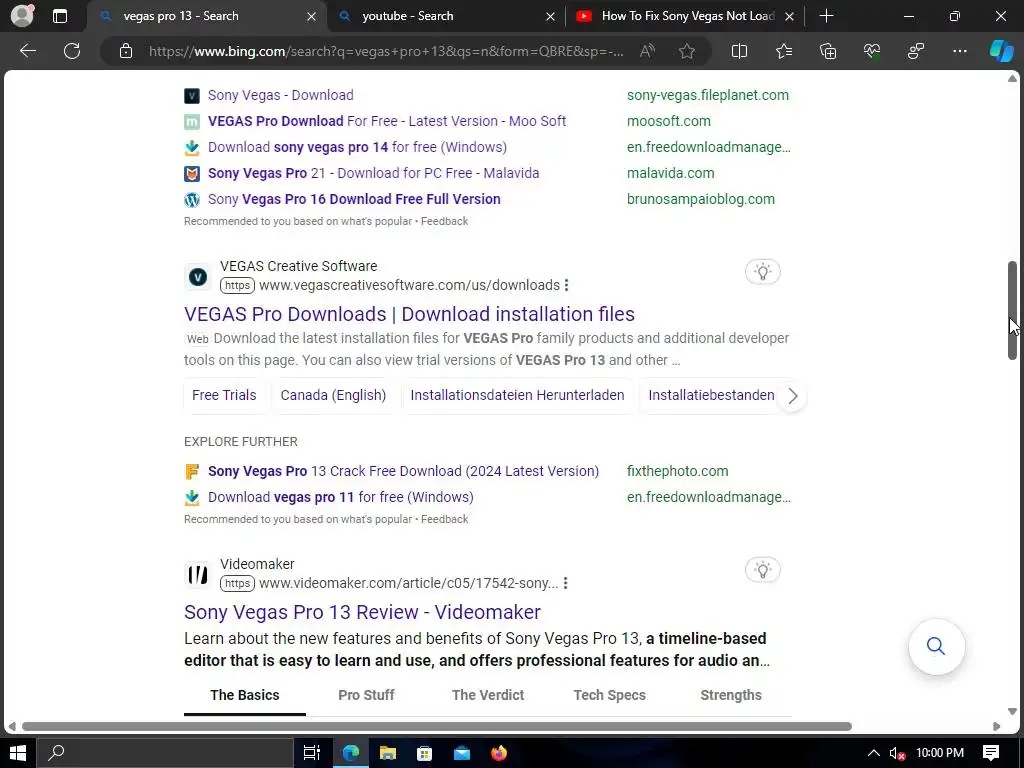Click sony-vegas.fileplanet.com domain text

[708, 95]
